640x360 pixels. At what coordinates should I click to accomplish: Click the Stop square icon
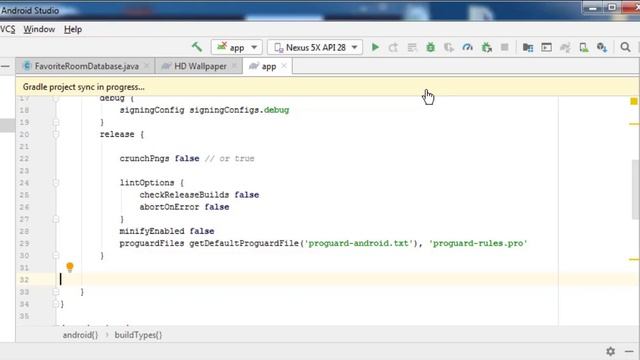[x=504, y=47]
